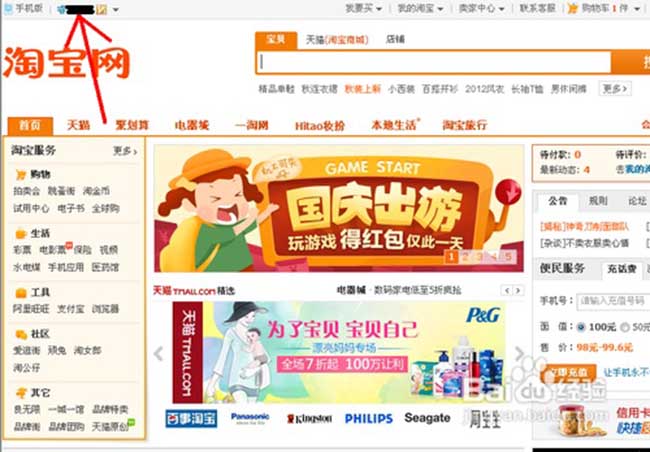Click the shopping cart icon in top bar
Screen dimensions: 650x452
pos(572,8)
